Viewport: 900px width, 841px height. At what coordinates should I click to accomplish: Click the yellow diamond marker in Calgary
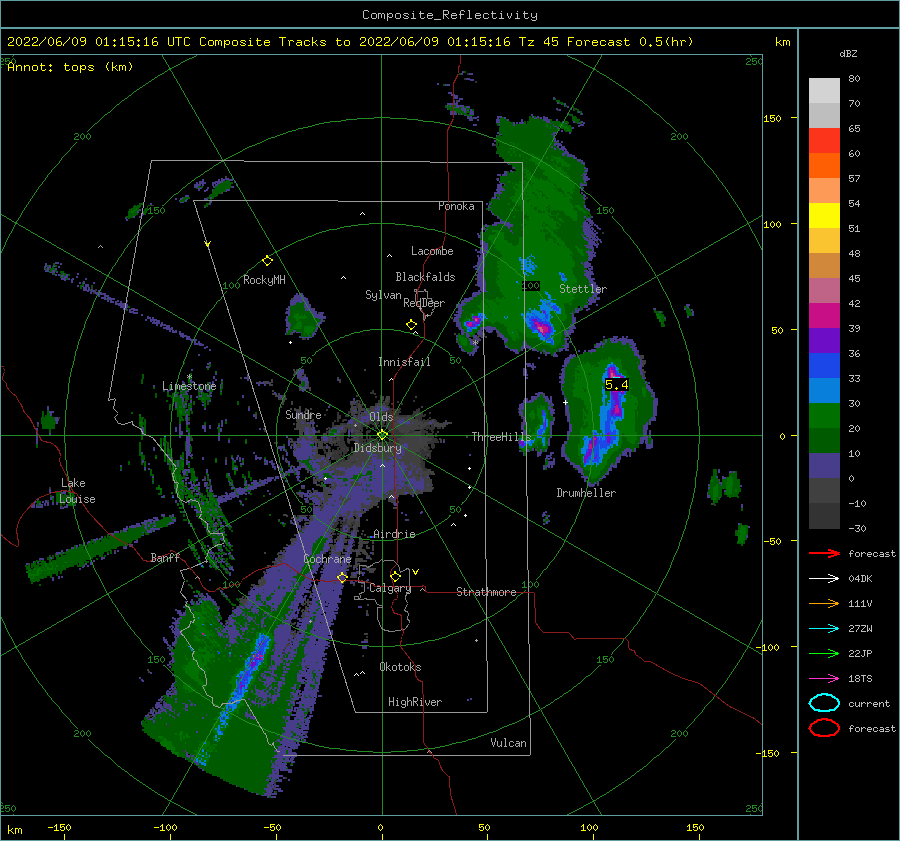(395, 576)
